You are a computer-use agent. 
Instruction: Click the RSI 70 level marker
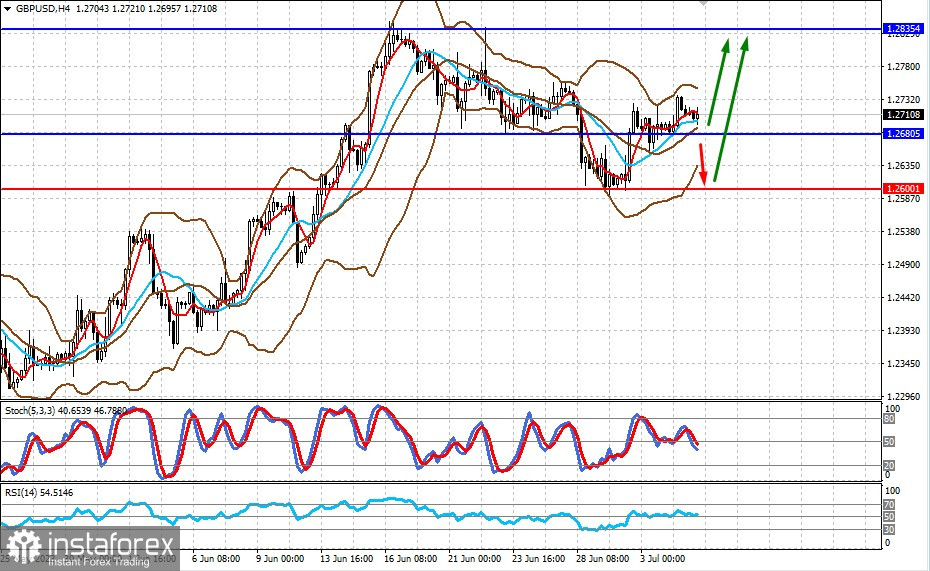point(889,505)
